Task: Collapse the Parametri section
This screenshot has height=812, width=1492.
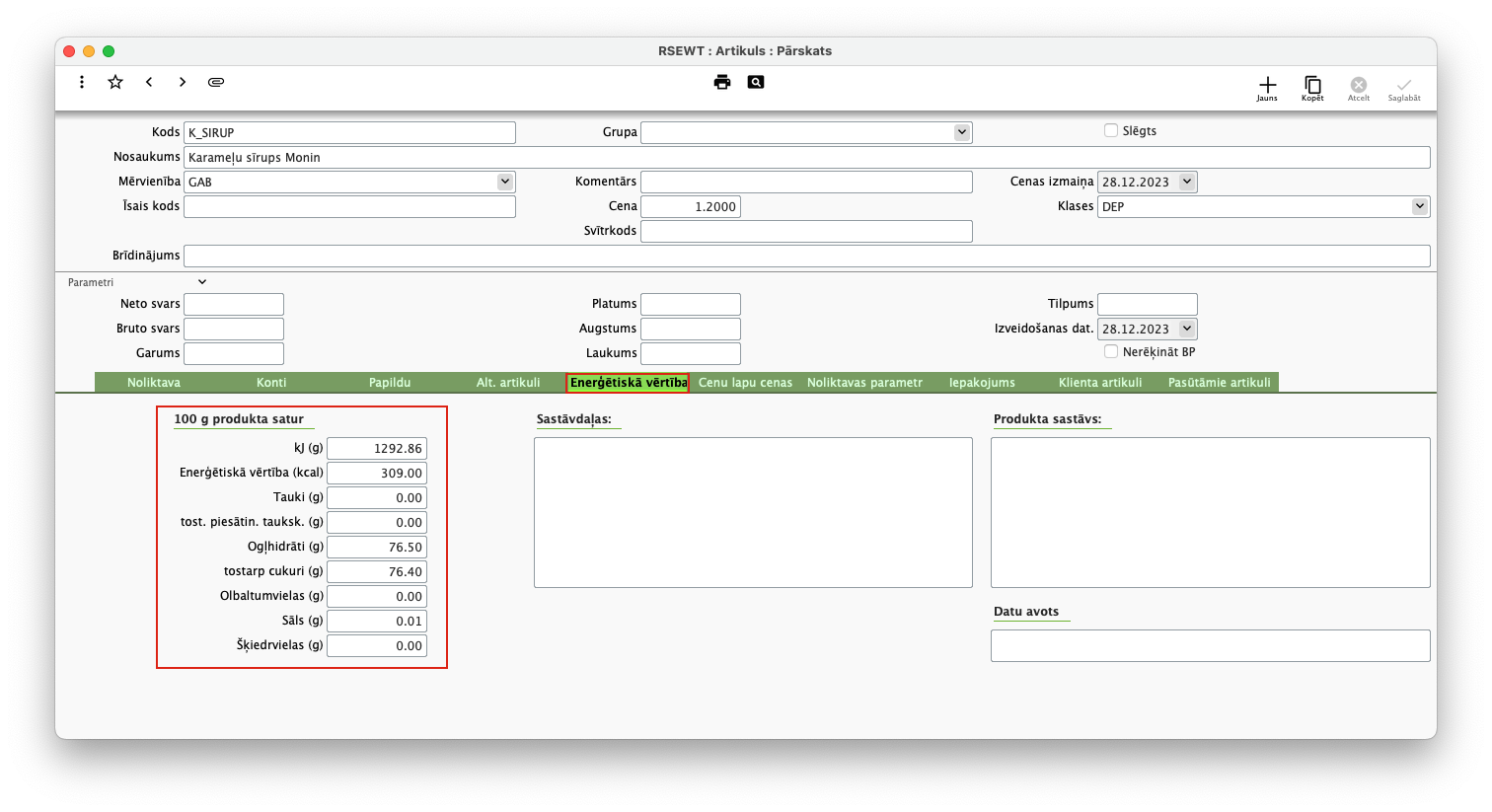Action: click(202, 282)
